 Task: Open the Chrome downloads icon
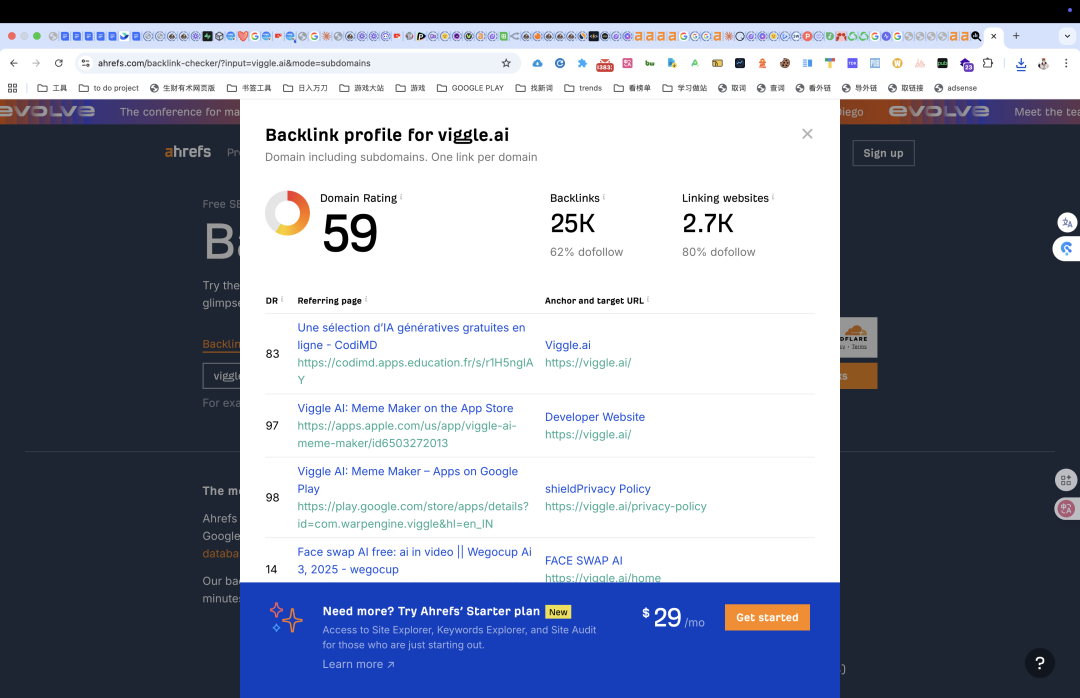tap(1021, 63)
